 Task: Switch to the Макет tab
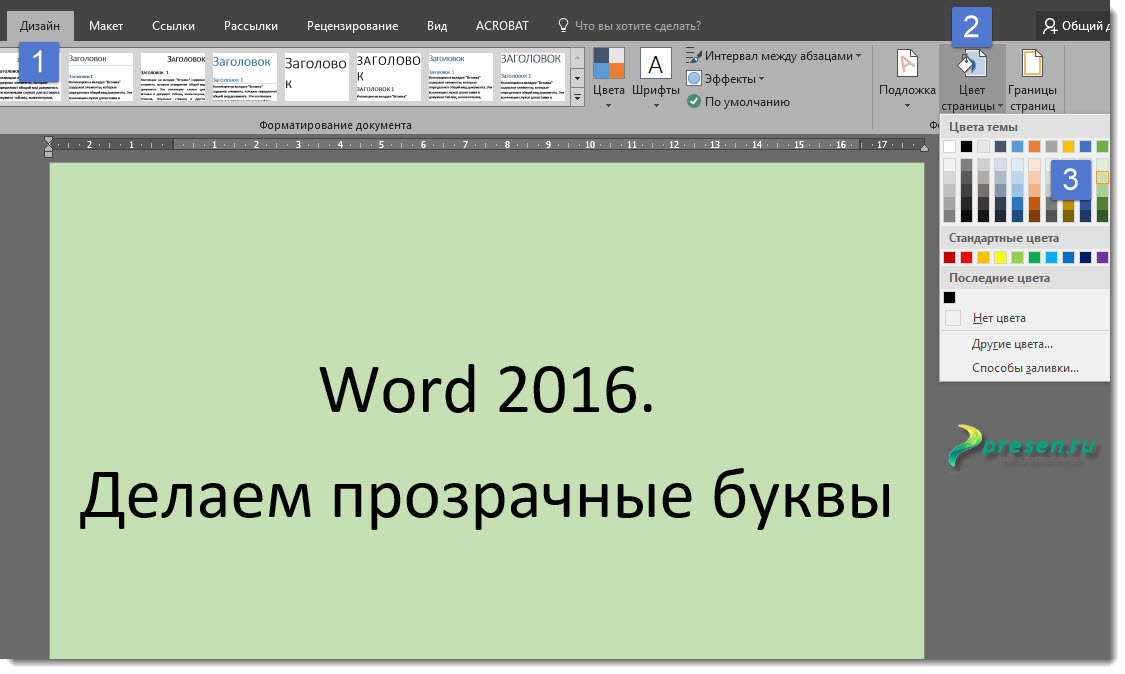108,25
